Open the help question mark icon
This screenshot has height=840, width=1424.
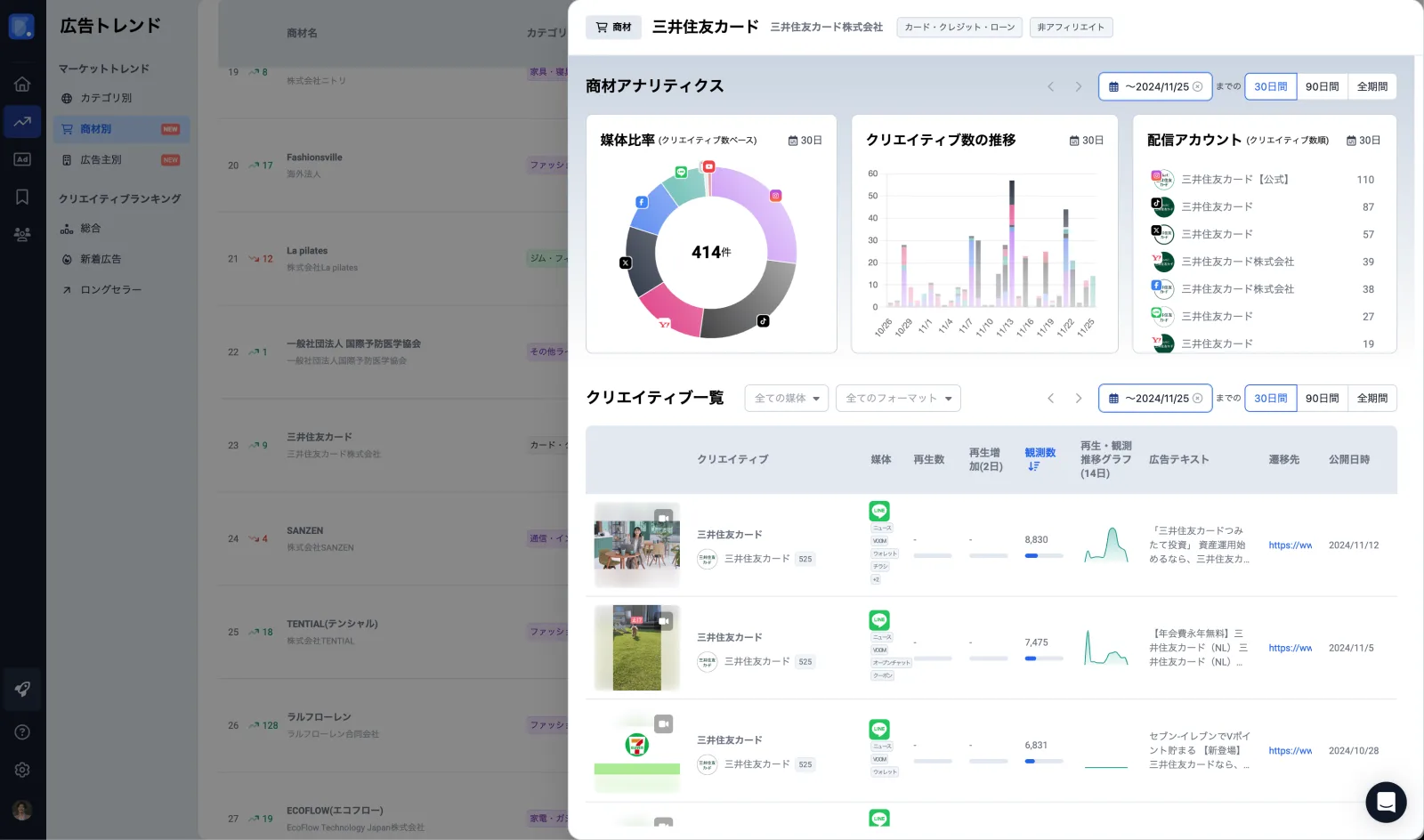(x=22, y=732)
